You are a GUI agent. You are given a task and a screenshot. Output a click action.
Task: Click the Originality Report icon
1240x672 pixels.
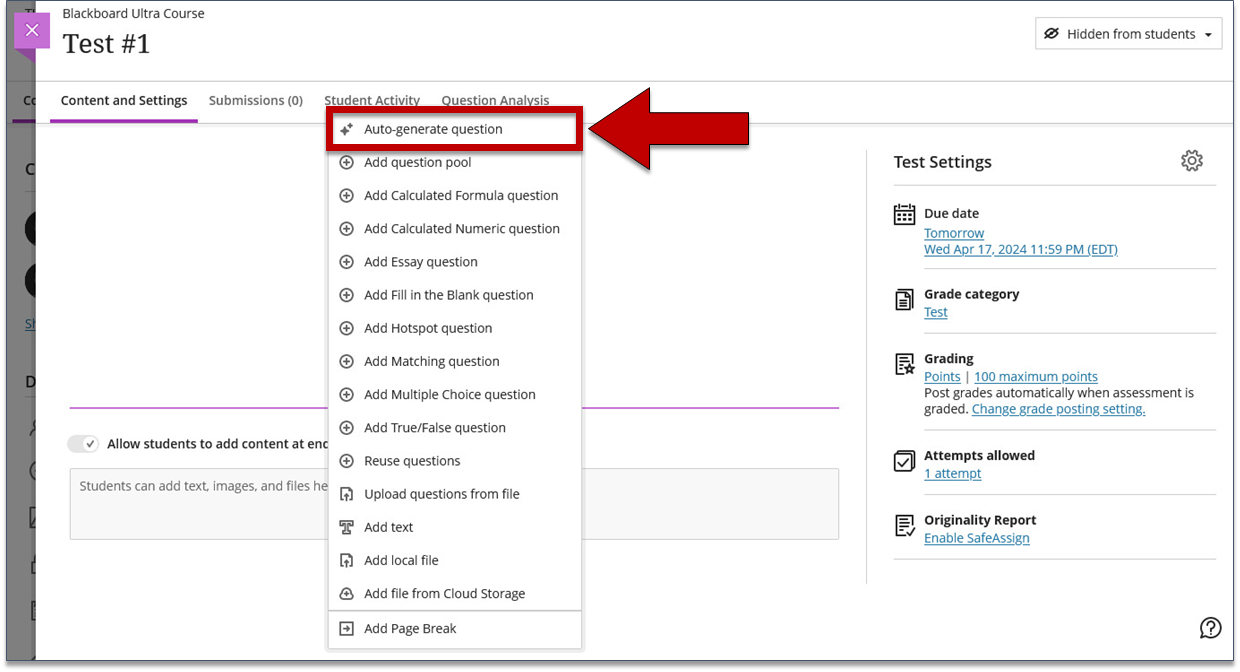pos(904,526)
